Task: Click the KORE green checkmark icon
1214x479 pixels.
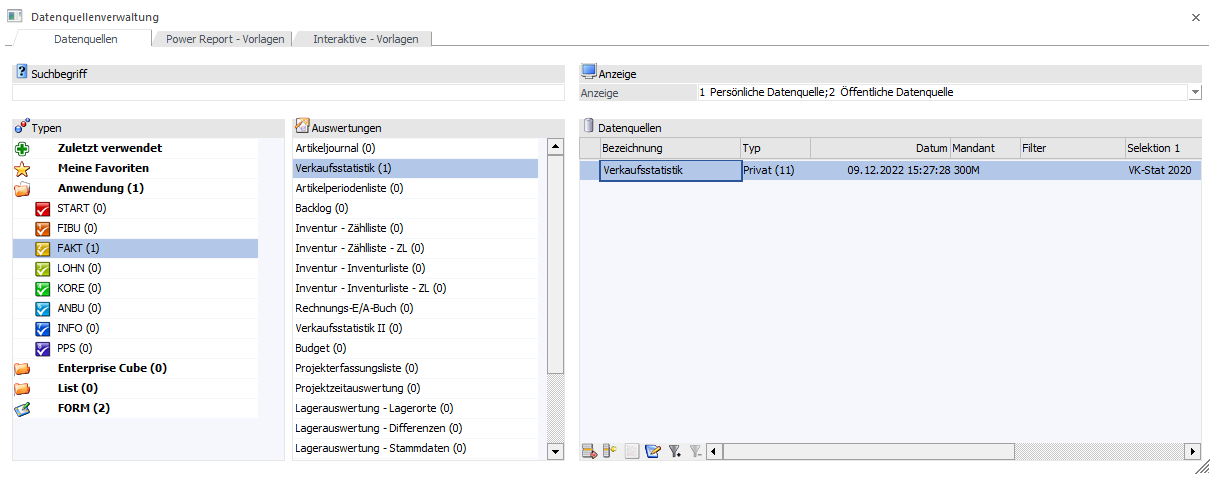Action: (42, 288)
